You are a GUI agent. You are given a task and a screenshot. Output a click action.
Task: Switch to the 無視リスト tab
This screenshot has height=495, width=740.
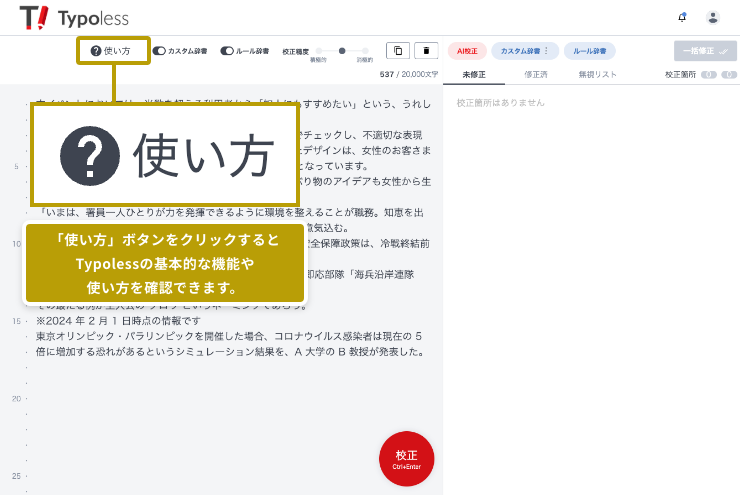tap(597, 75)
